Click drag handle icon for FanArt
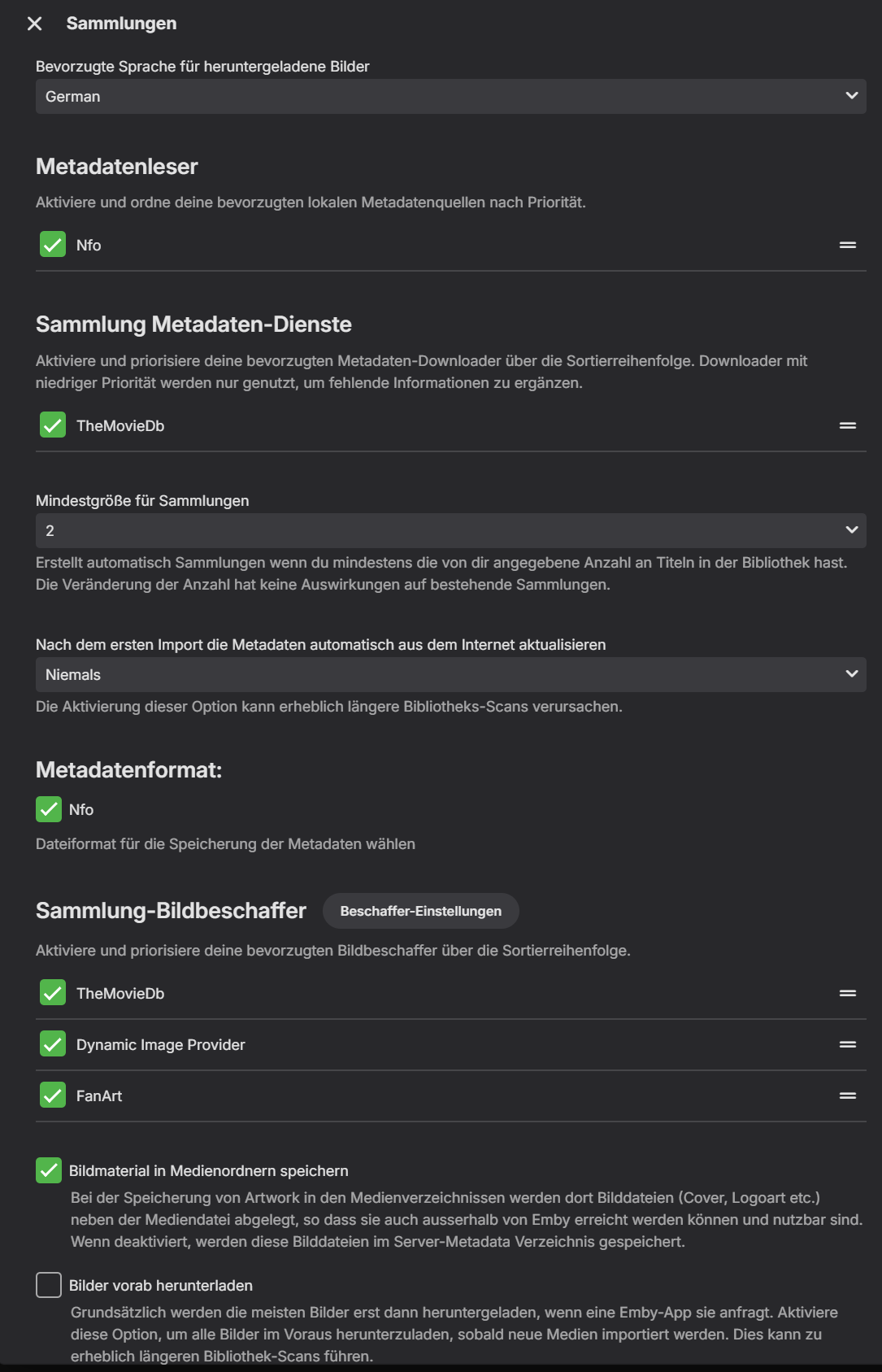This screenshot has width=882, height=1372. point(848,1095)
